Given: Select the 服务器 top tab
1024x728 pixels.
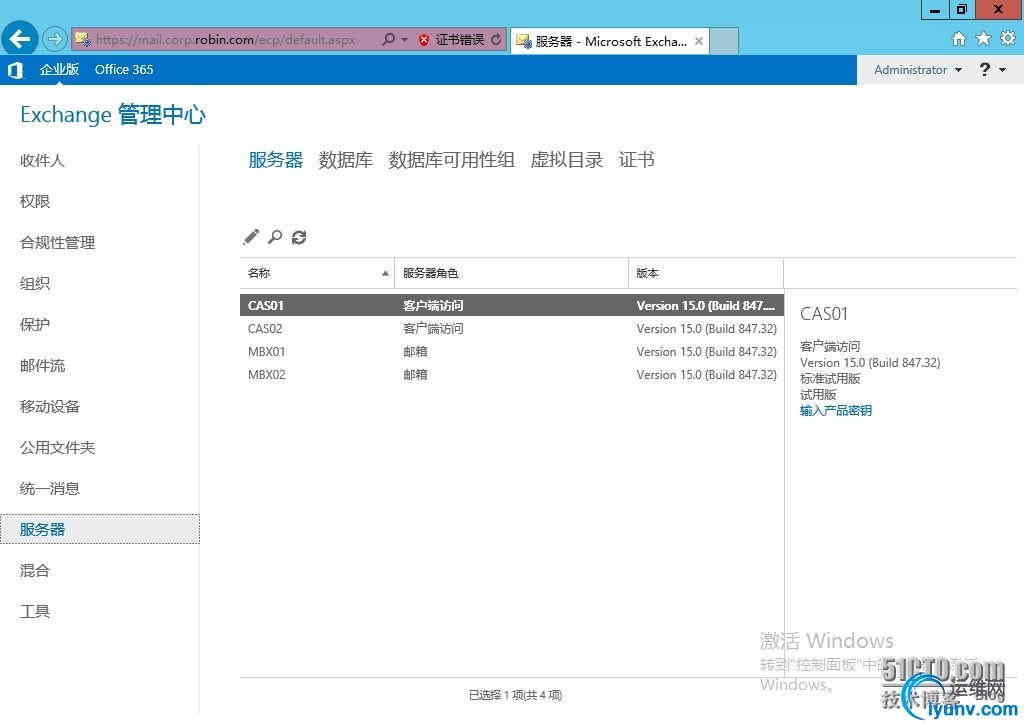Looking at the screenshot, I should [x=276, y=160].
